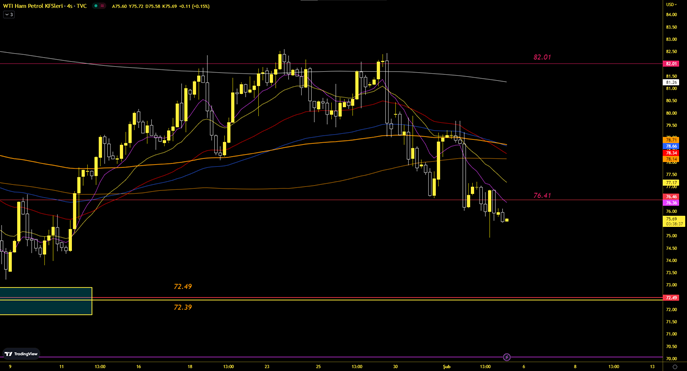Viewport: 687px width, 371px height.
Task: Click the 82.01 horizontal line text label
Action: pos(542,57)
